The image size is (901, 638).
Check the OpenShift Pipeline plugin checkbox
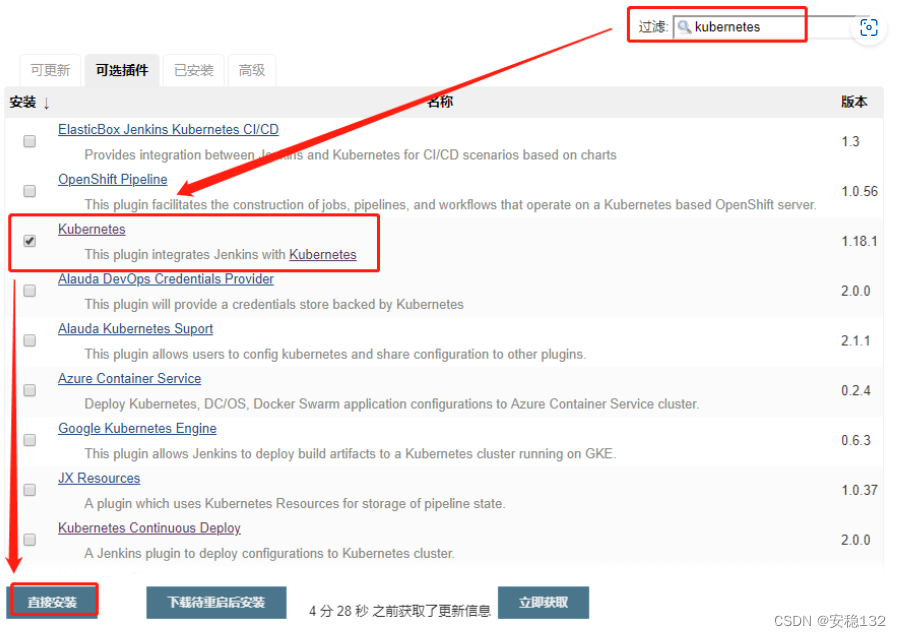[29, 190]
